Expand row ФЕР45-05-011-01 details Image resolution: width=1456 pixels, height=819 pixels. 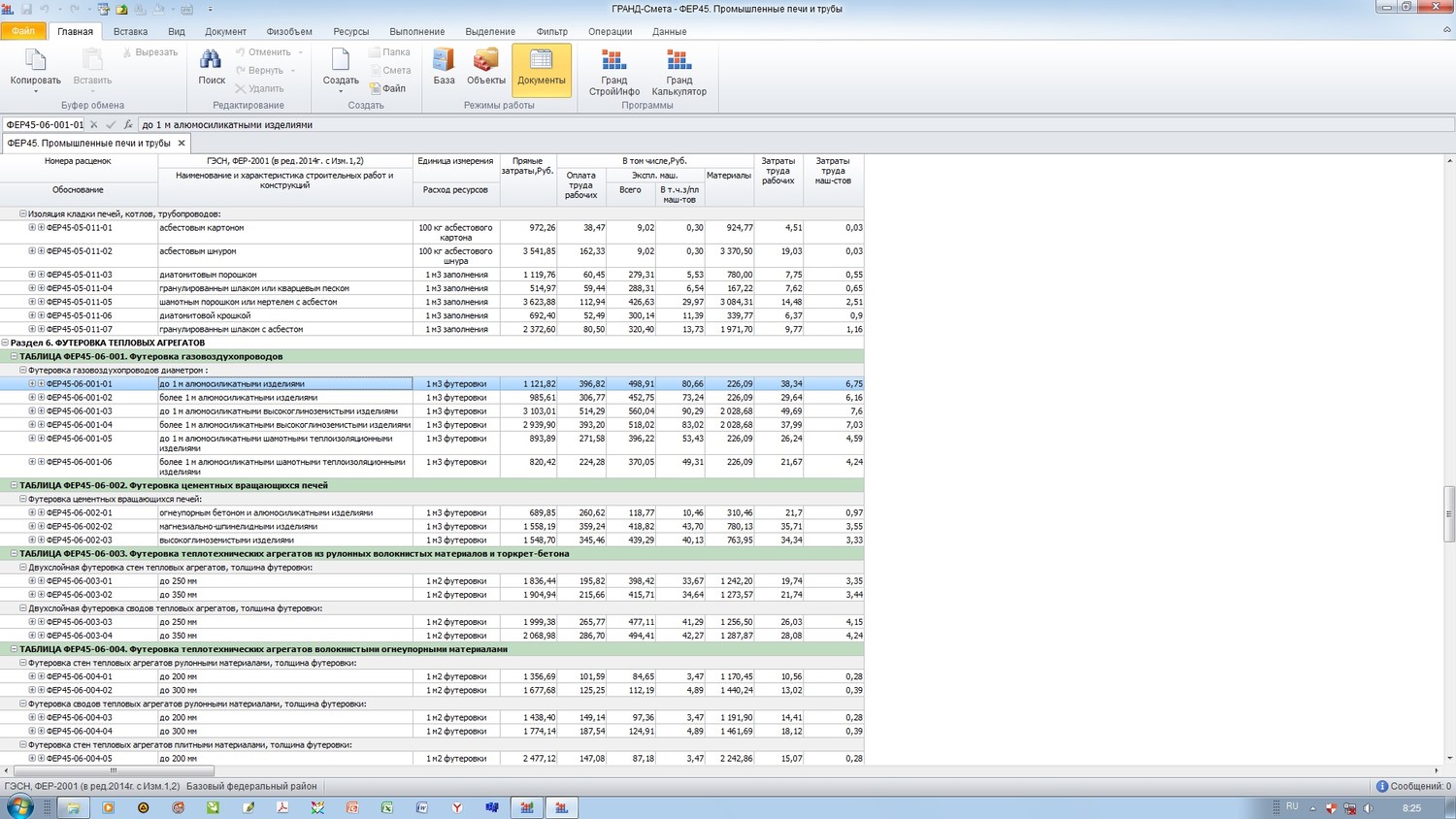coord(32,228)
